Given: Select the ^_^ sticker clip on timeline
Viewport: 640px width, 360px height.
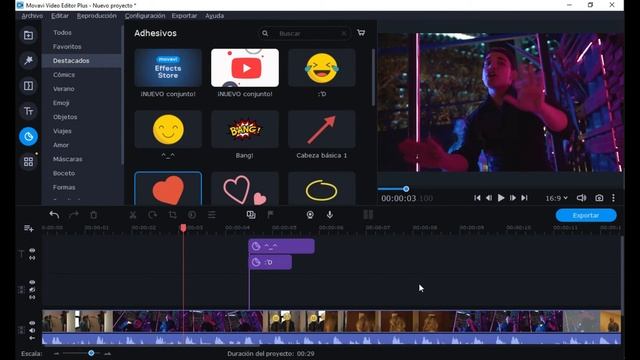Looking at the screenshot, I should [x=282, y=246].
